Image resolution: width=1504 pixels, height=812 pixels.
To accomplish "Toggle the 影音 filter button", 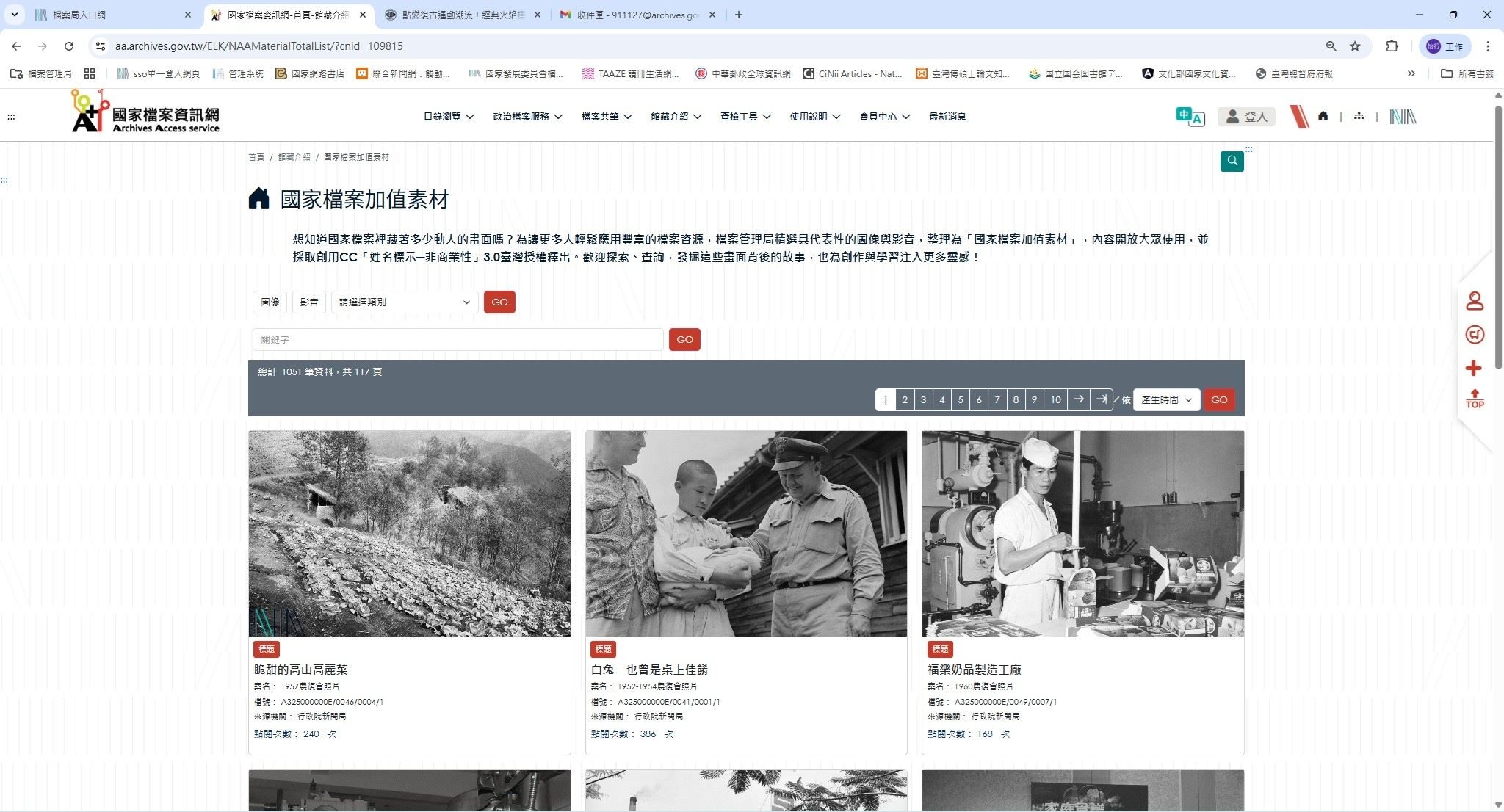I will tap(309, 302).
